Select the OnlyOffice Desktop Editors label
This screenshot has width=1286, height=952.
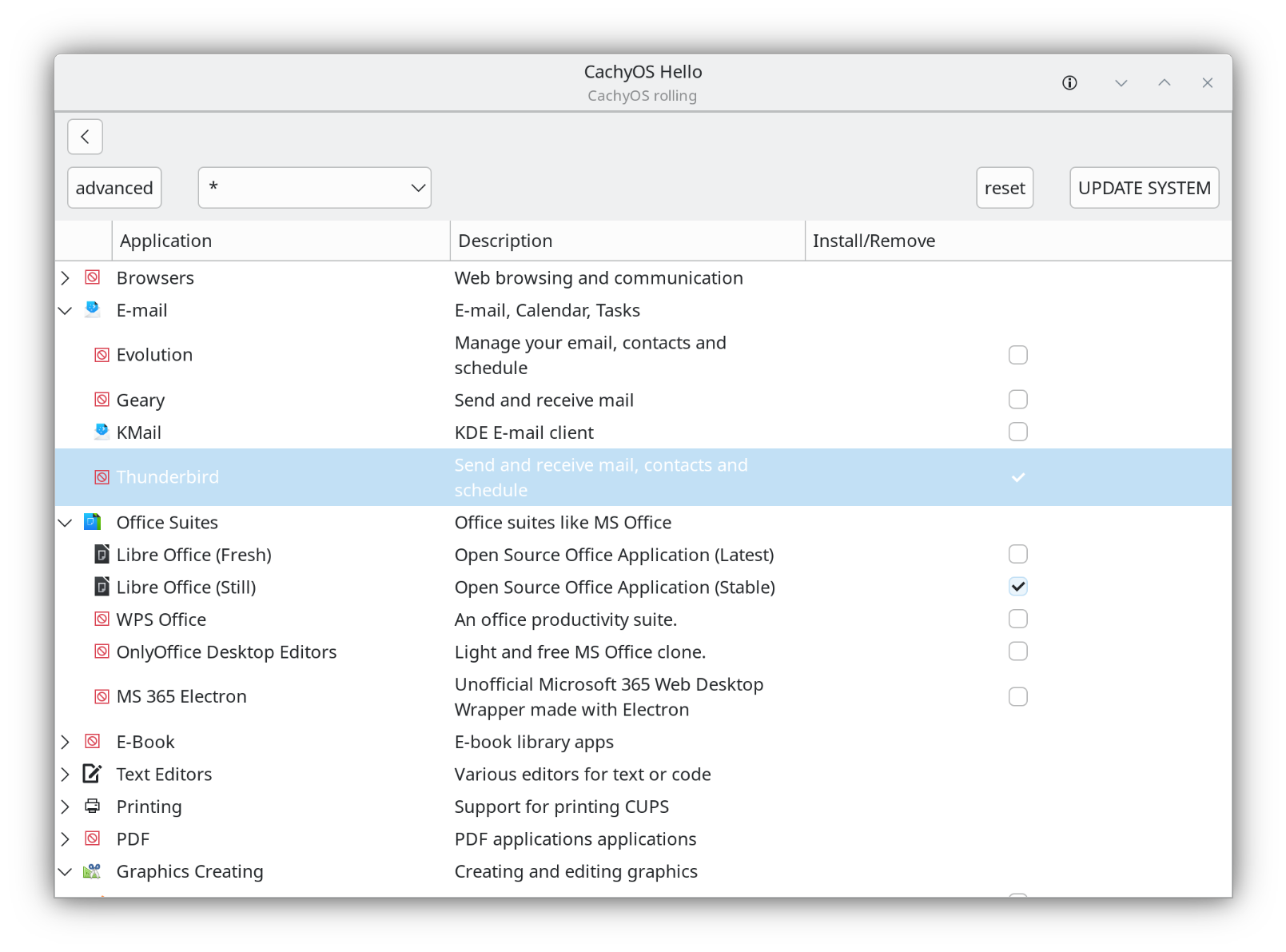point(226,652)
